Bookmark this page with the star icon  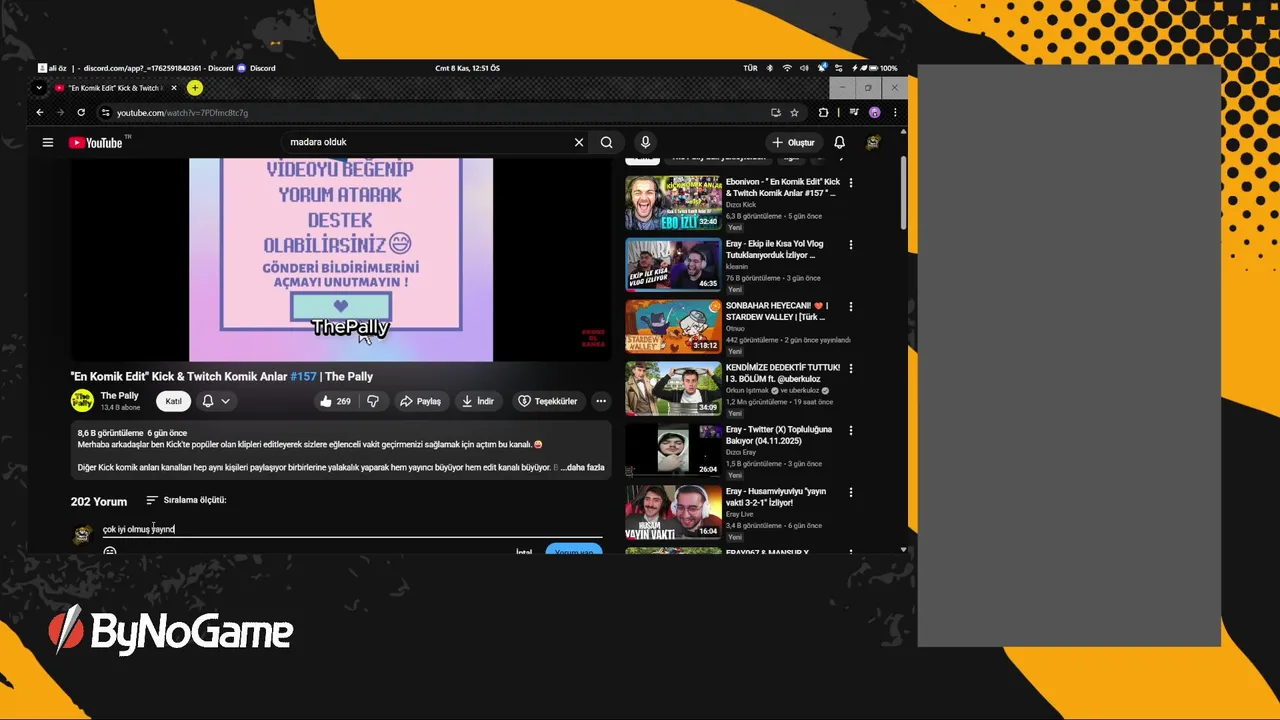point(794,112)
